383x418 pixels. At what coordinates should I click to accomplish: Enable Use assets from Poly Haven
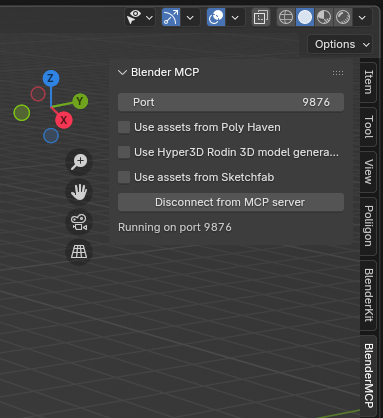[x=124, y=127]
